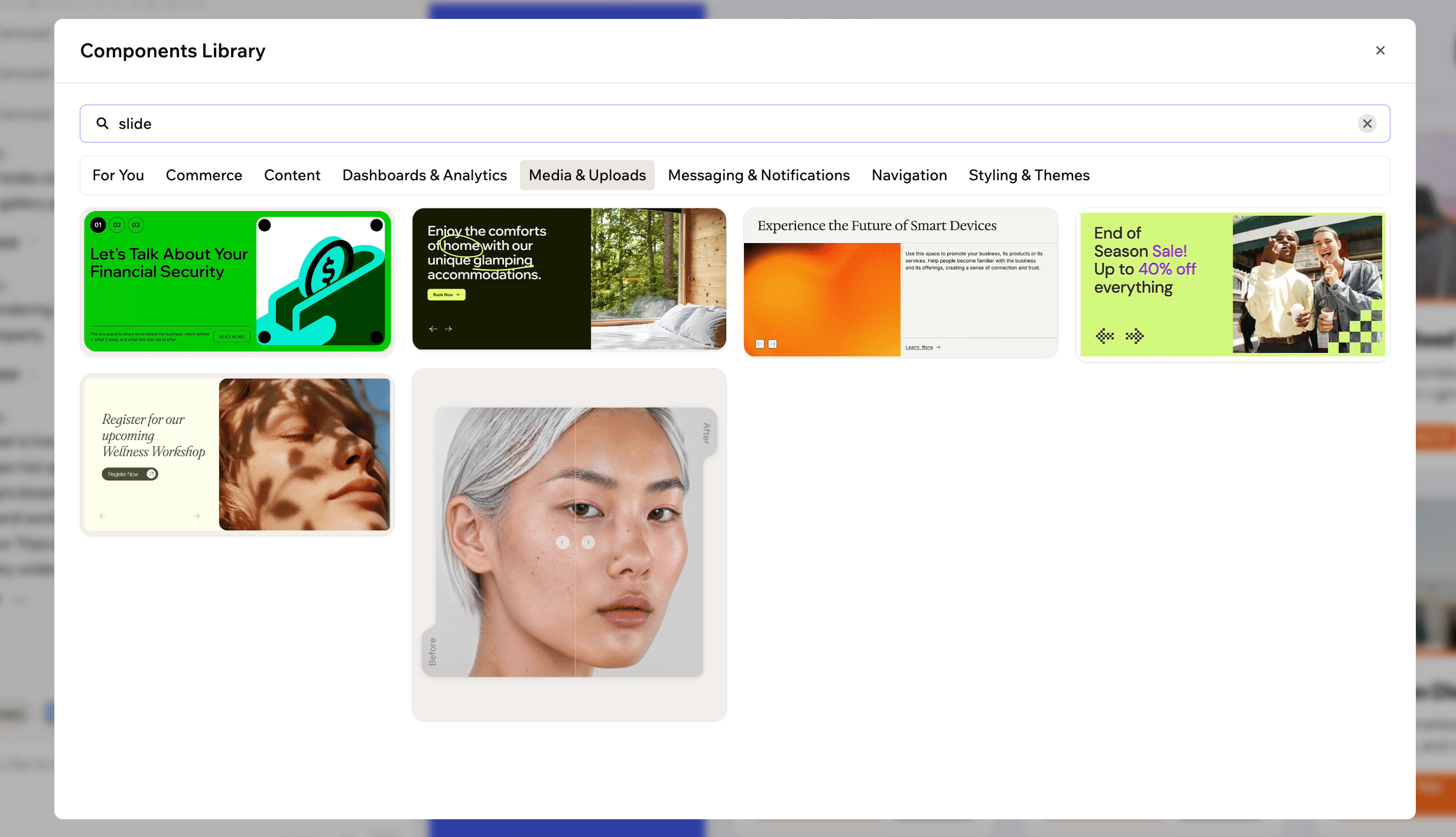Click the Before label on comparison image
Screen dimensions: 1456x837
click(433, 651)
